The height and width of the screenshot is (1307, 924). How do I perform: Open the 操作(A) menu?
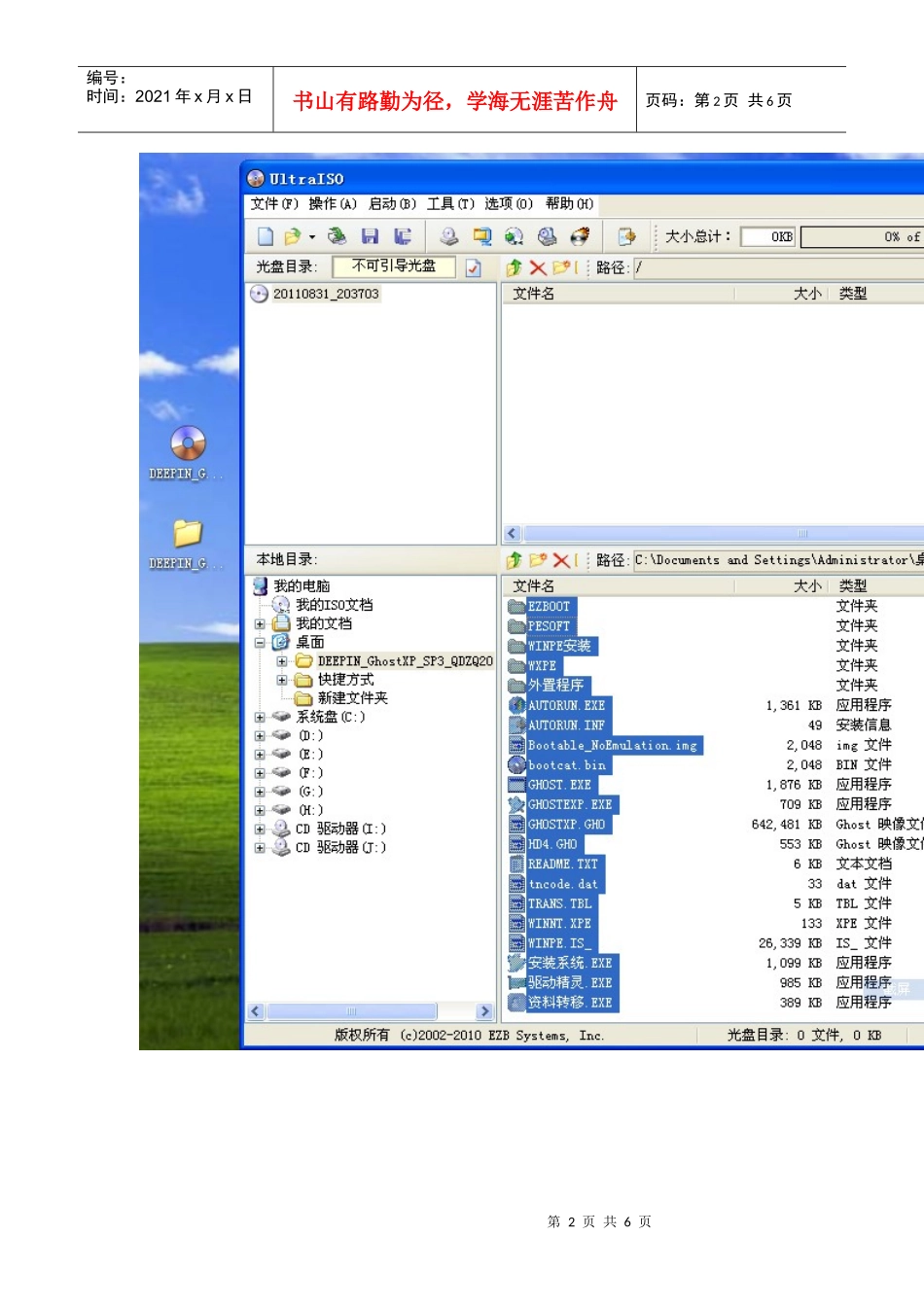tap(333, 204)
